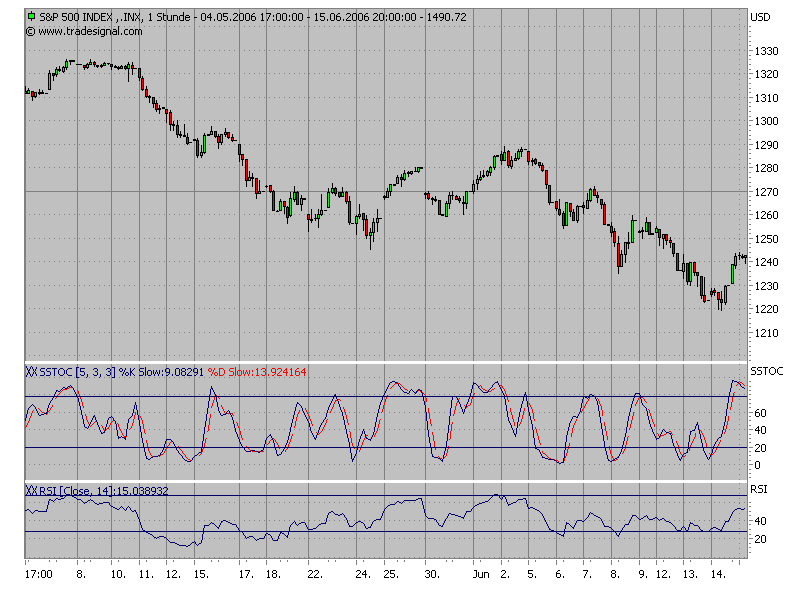Click the 13. date axis label
Viewport: 806px width, 591px height.
[x=690, y=574]
